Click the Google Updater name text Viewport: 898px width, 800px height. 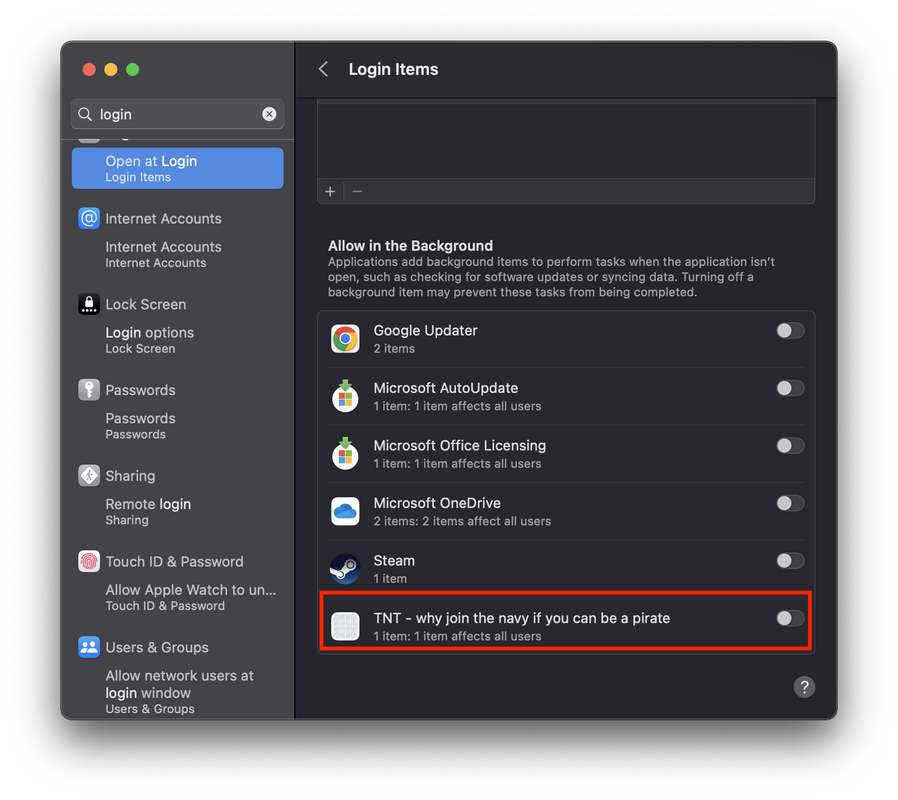[x=426, y=331]
